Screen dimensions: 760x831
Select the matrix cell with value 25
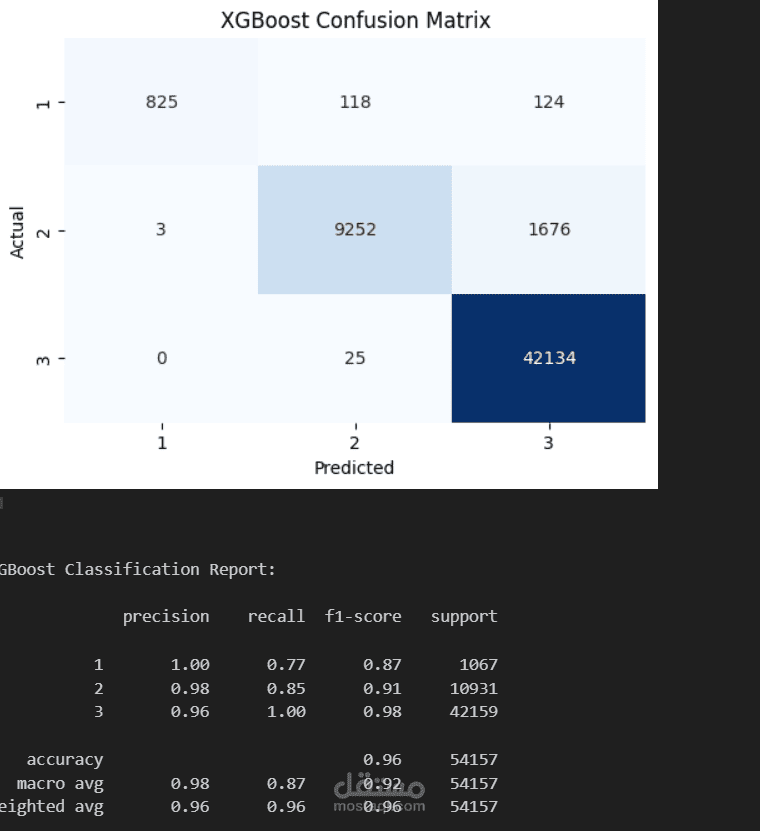(354, 358)
